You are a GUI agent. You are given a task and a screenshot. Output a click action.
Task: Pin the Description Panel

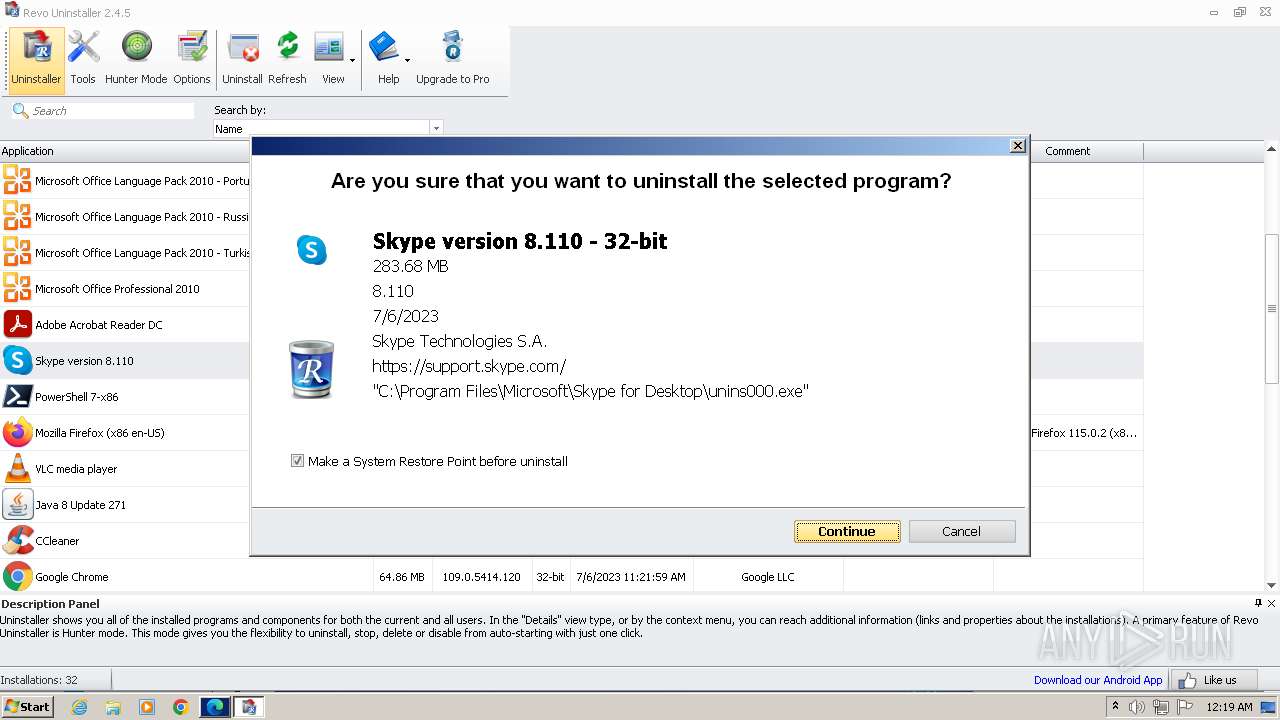(x=1258, y=603)
